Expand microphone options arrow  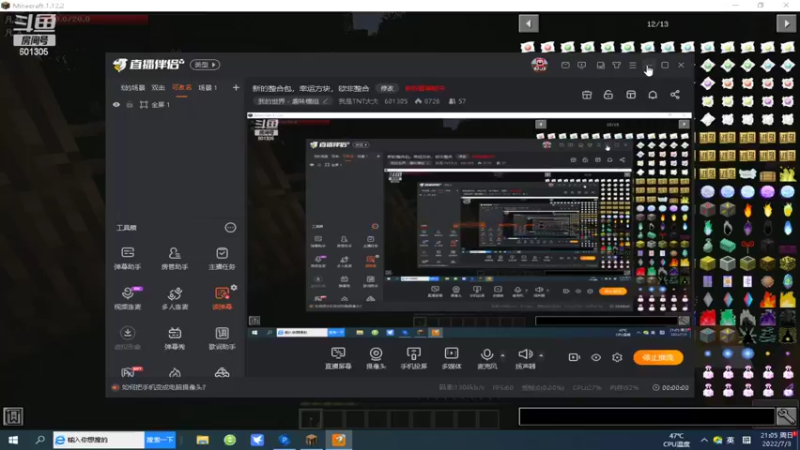(503, 355)
